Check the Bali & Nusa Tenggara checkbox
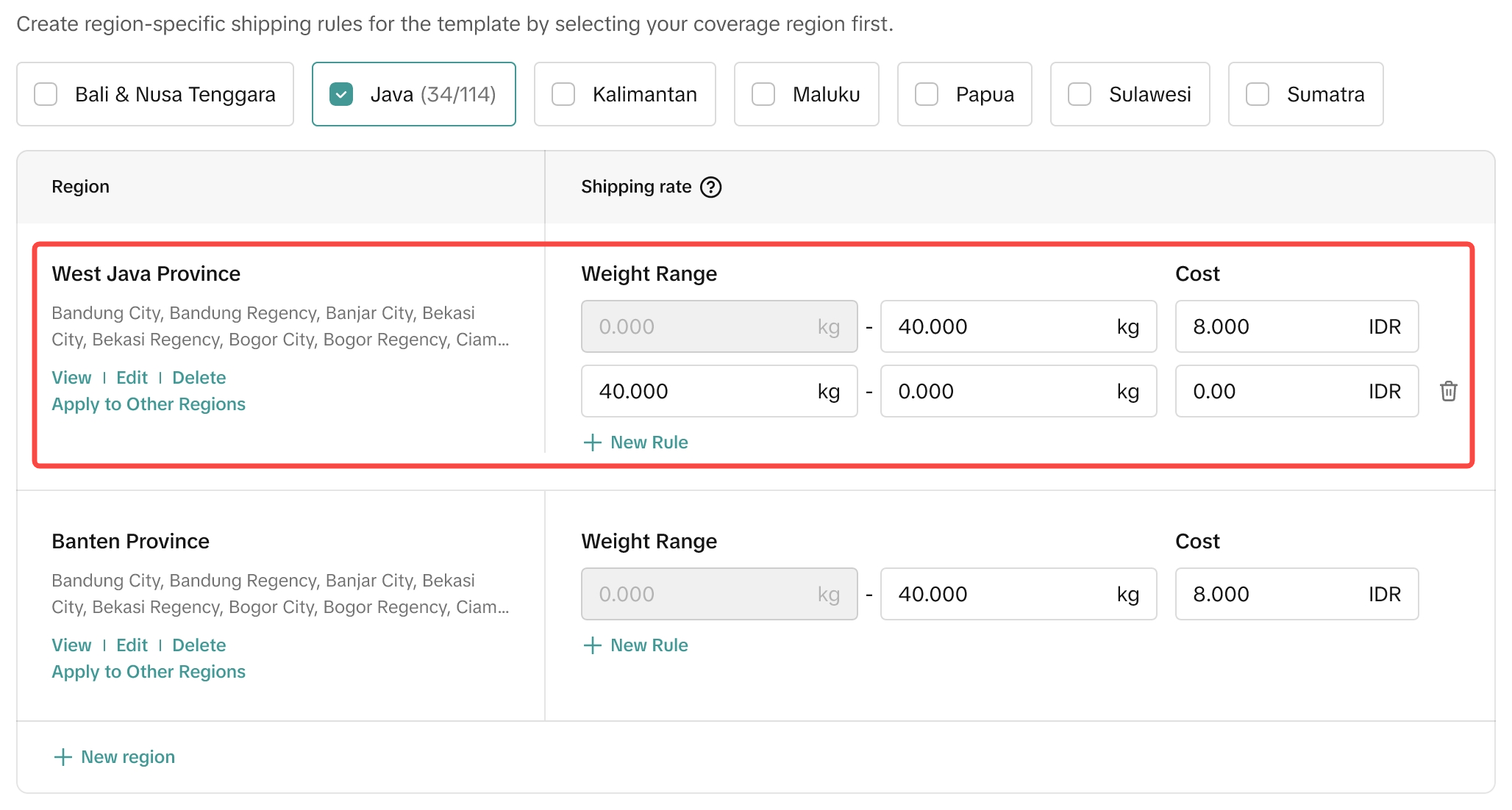Image resolution: width=1512 pixels, height=810 pixels. tap(46, 94)
